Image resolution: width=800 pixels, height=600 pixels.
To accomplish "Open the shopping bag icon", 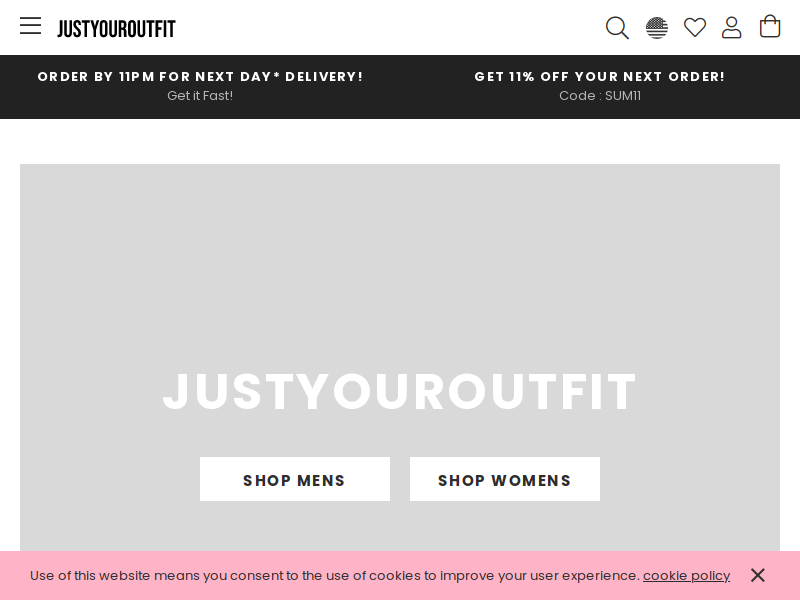I will click(770, 26).
